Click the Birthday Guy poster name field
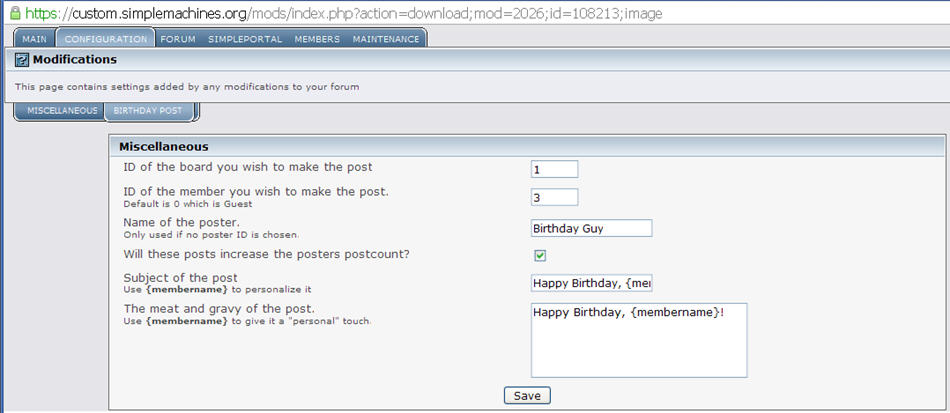 [591, 228]
